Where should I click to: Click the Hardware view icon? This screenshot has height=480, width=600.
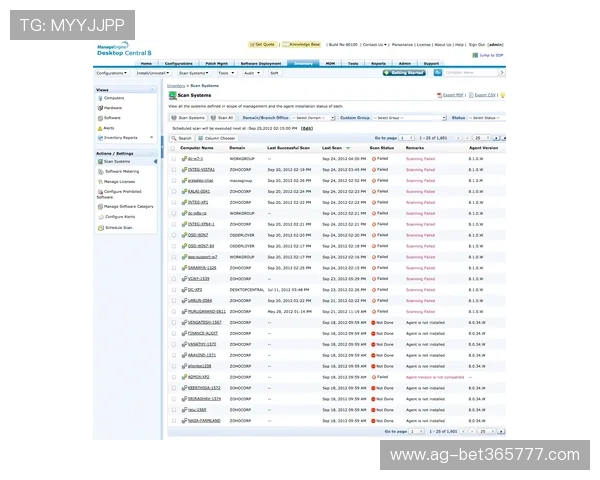(x=100, y=108)
